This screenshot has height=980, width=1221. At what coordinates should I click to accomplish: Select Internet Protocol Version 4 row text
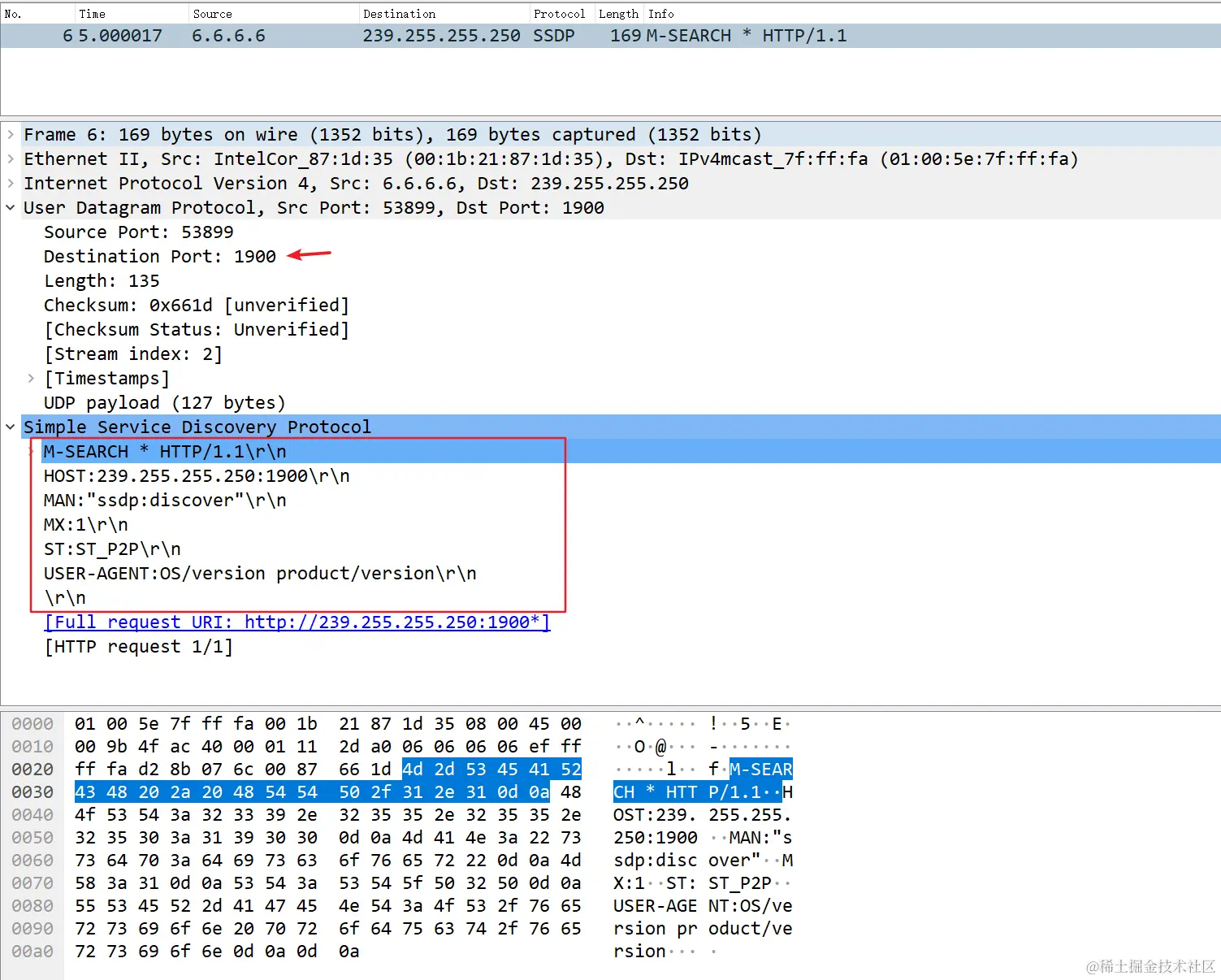(356, 184)
